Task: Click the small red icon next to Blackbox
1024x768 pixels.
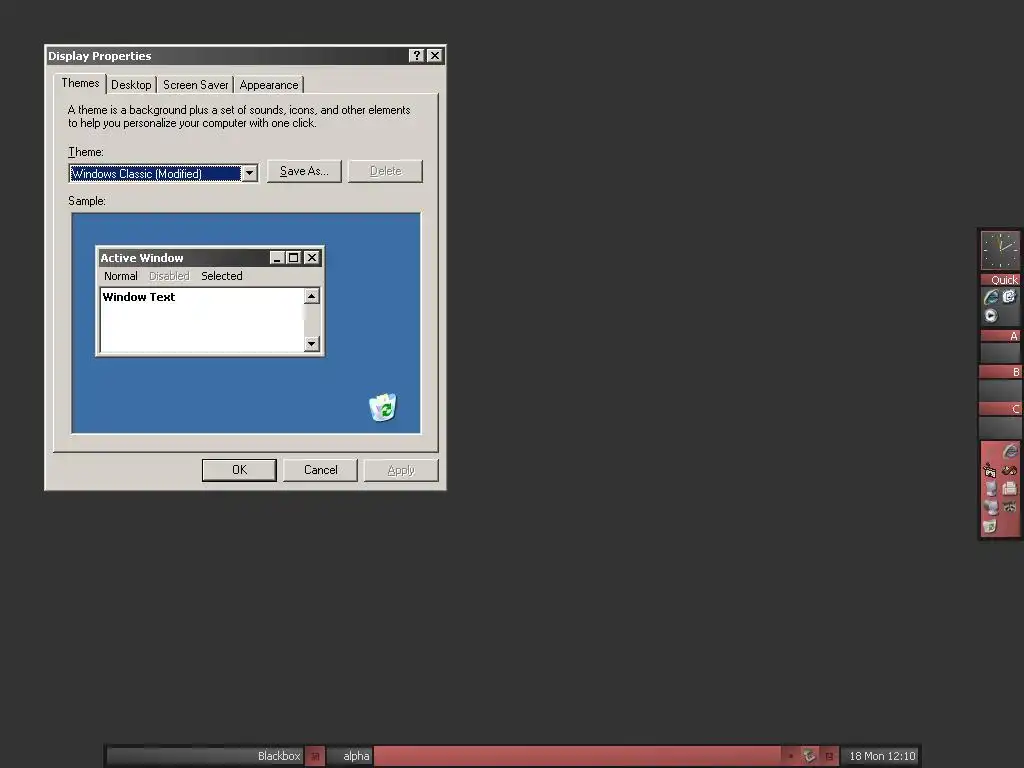Action: 315,756
